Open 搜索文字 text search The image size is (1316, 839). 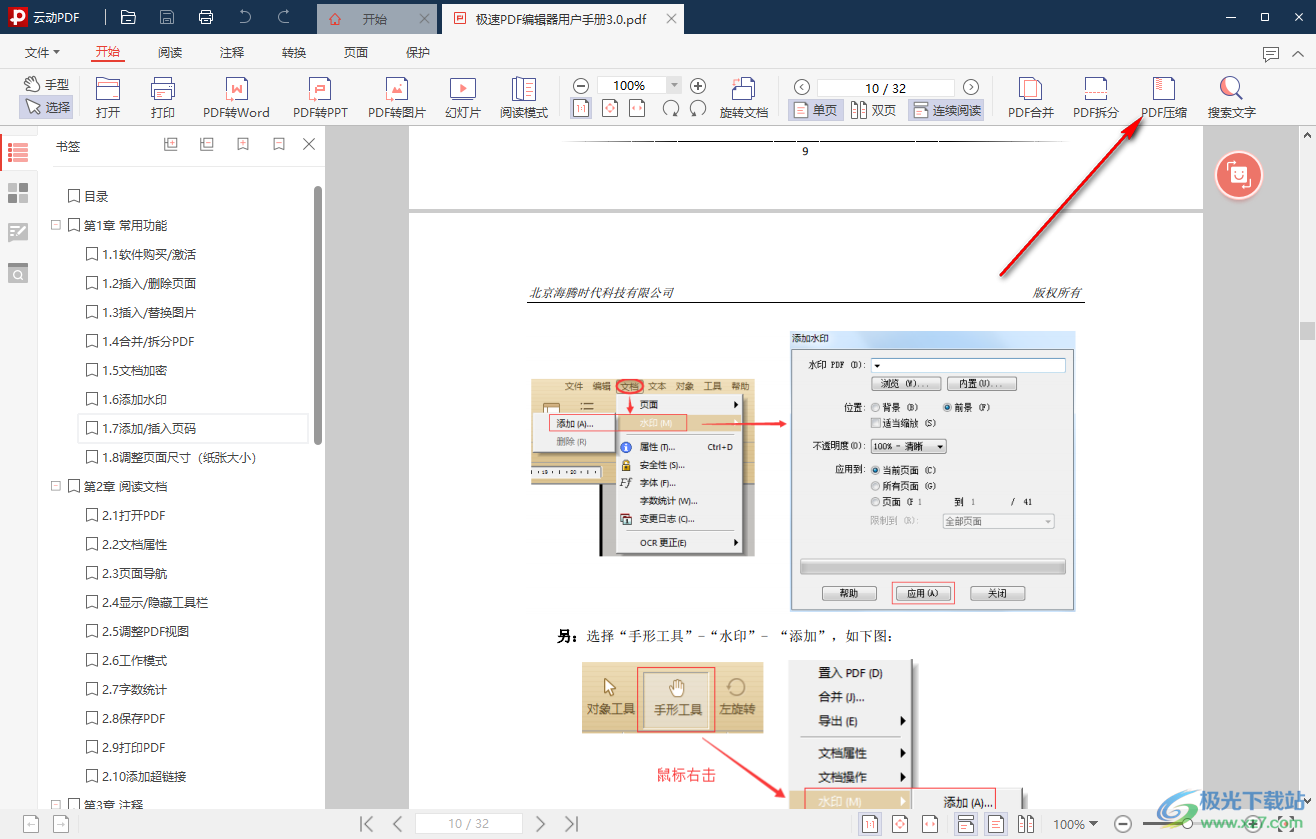[1231, 98]
